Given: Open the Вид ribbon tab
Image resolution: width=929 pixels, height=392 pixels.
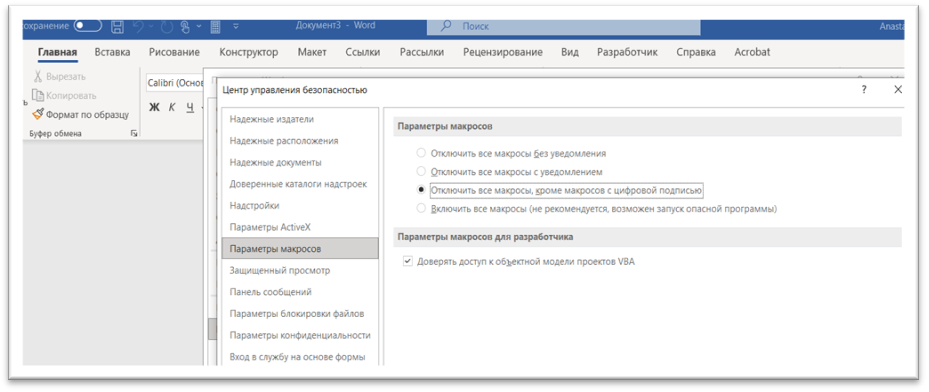Looking at the screenshot, I should point(570,52).
